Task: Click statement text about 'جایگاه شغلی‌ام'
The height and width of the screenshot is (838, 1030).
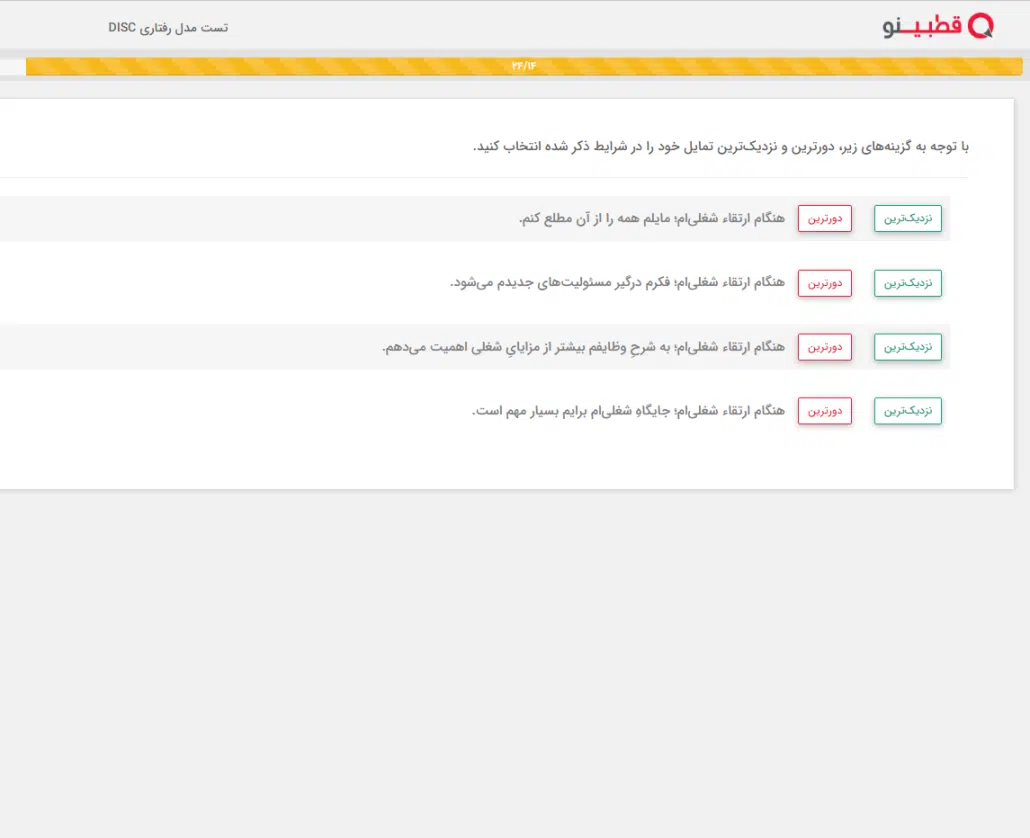Action: point(628,411)
